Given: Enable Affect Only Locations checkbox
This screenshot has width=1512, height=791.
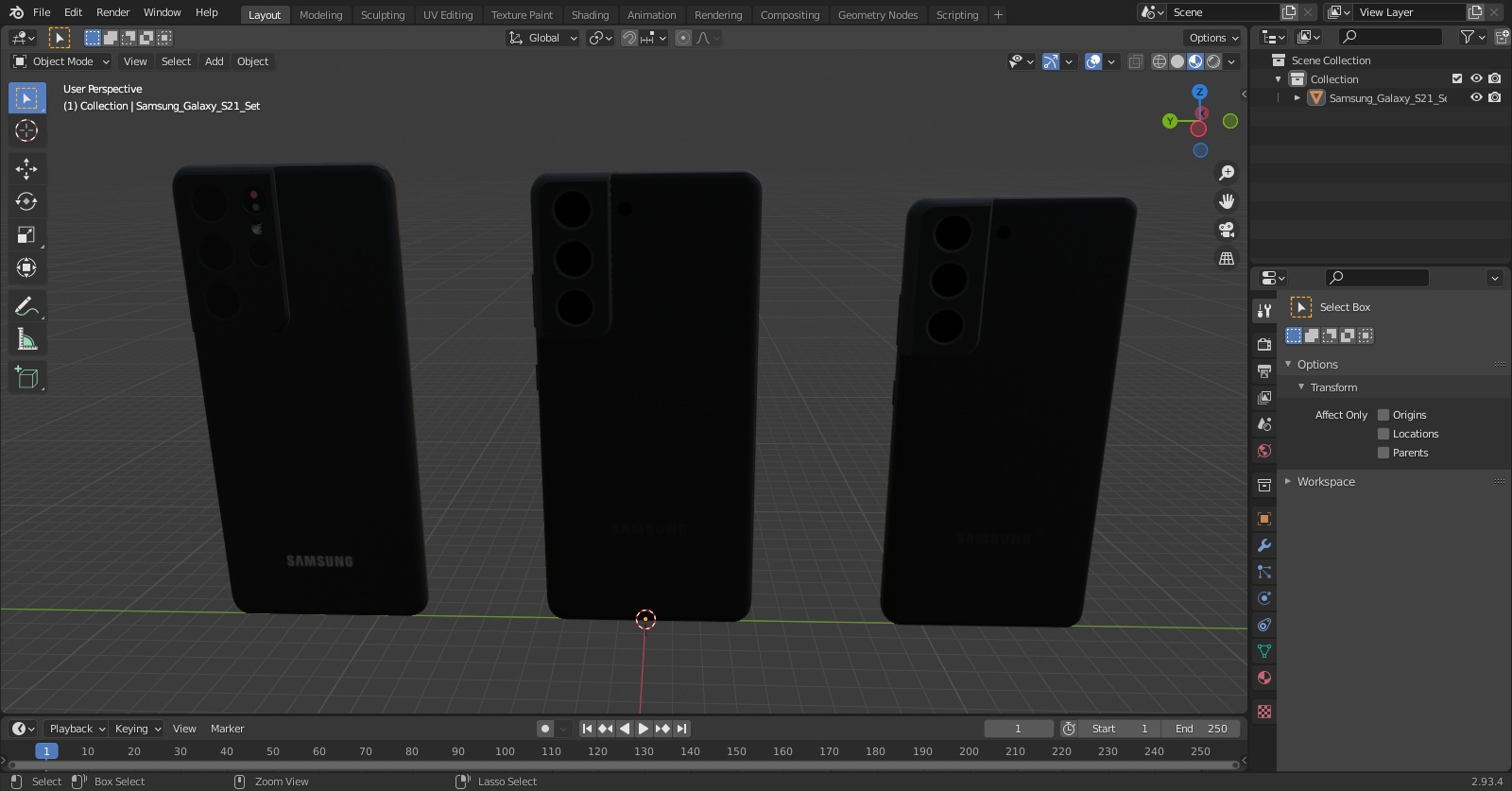Looking at the screenshot, I should (x=1383, y=434).
